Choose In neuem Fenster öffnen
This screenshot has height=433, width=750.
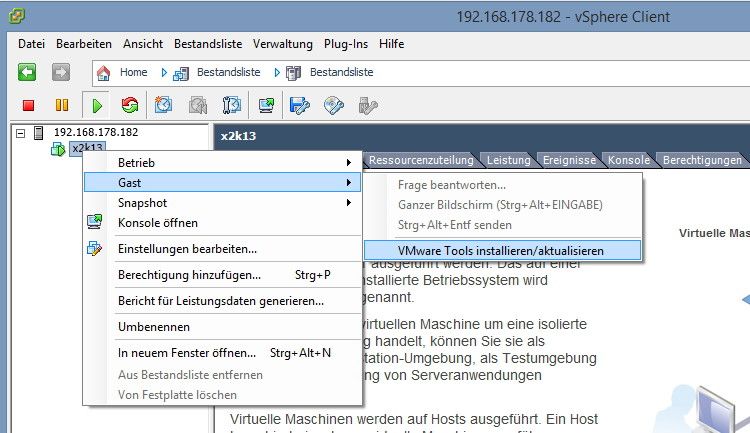point(222,353)
